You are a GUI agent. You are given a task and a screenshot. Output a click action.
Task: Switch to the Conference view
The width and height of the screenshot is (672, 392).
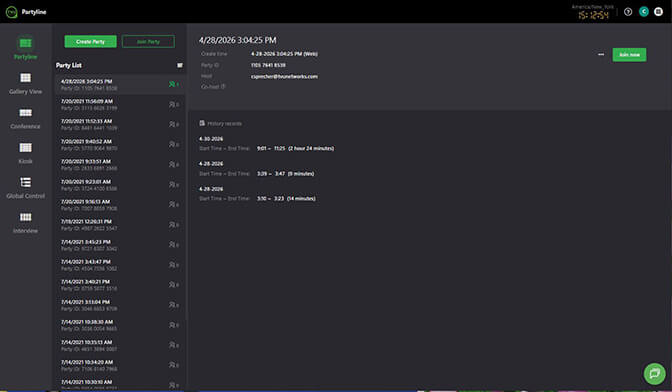coord(25,118)
